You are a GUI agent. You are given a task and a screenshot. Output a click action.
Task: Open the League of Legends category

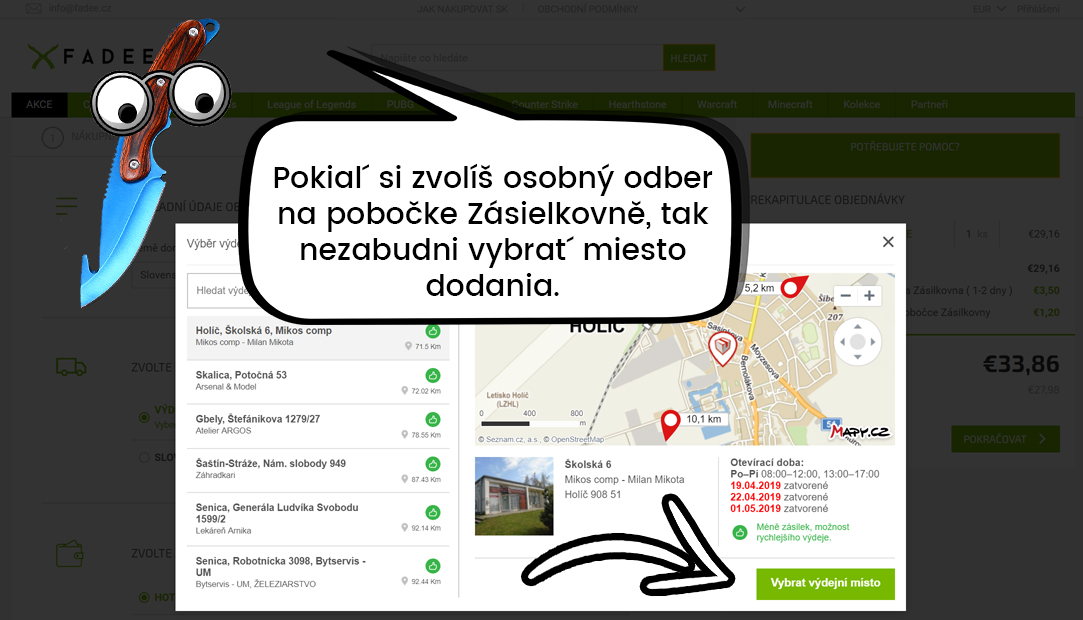pos(312,104)
